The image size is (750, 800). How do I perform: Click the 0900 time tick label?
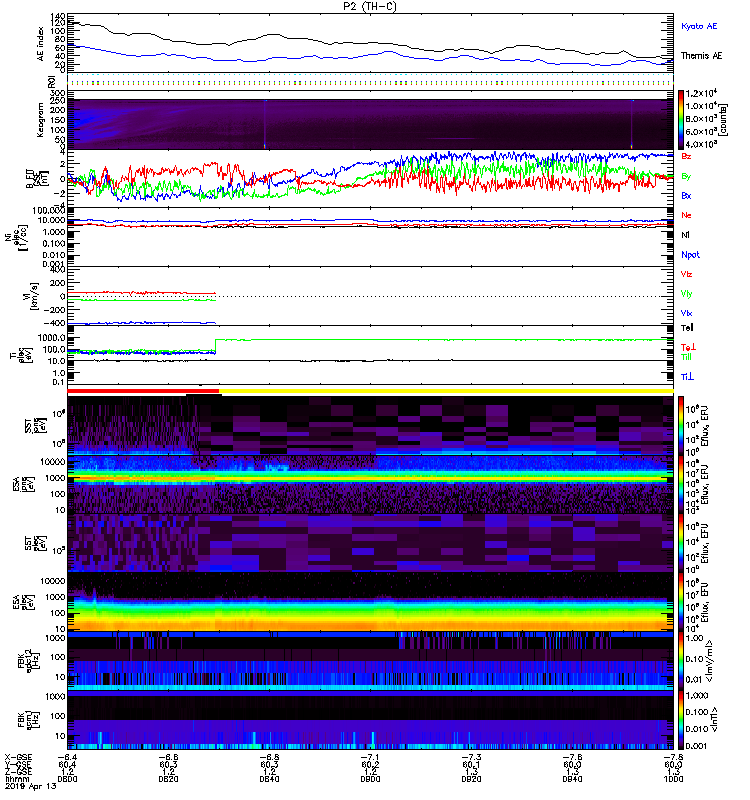pos(370,779)
